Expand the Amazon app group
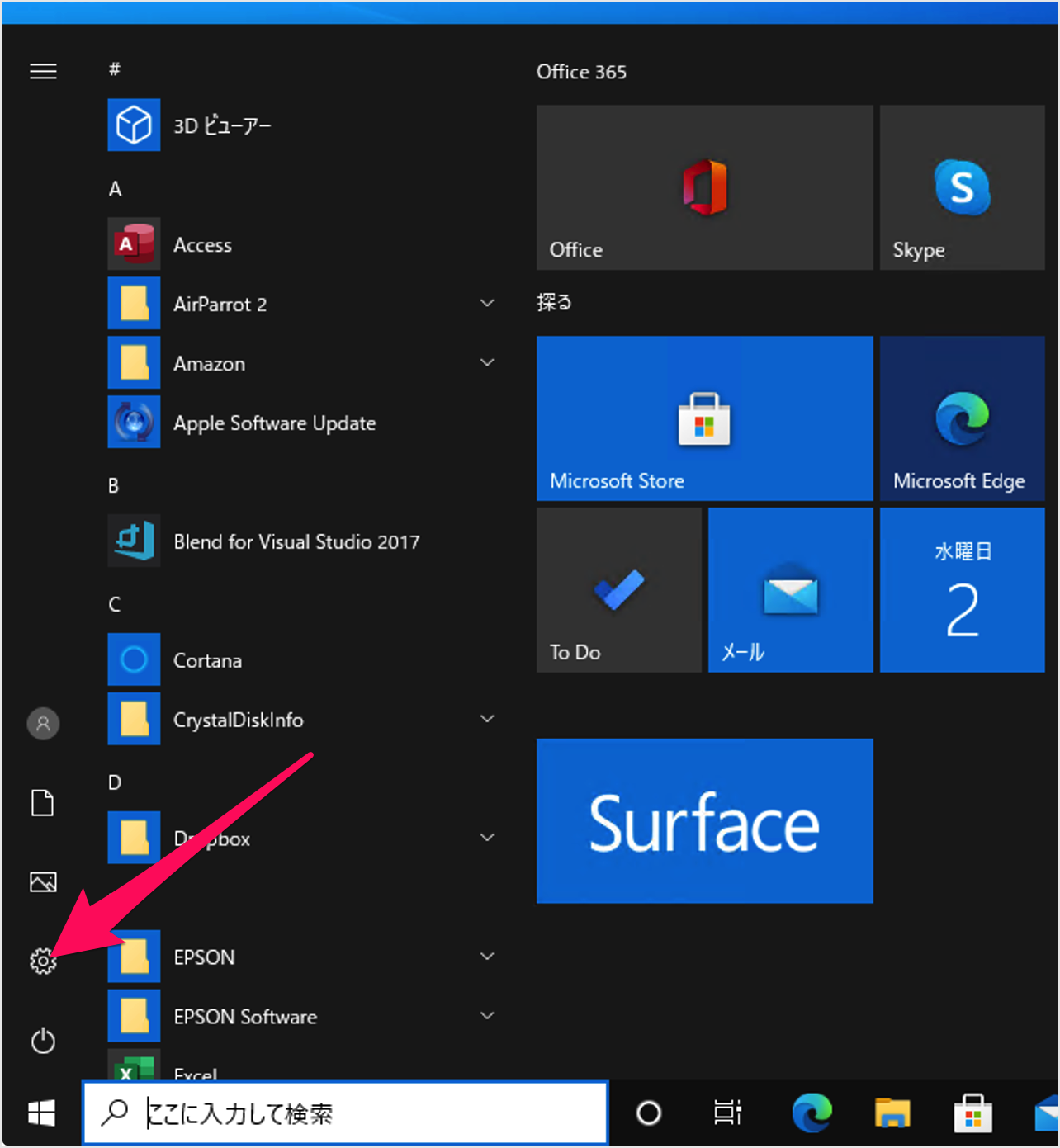The image size is (1060, 1148). pos(487,362)
